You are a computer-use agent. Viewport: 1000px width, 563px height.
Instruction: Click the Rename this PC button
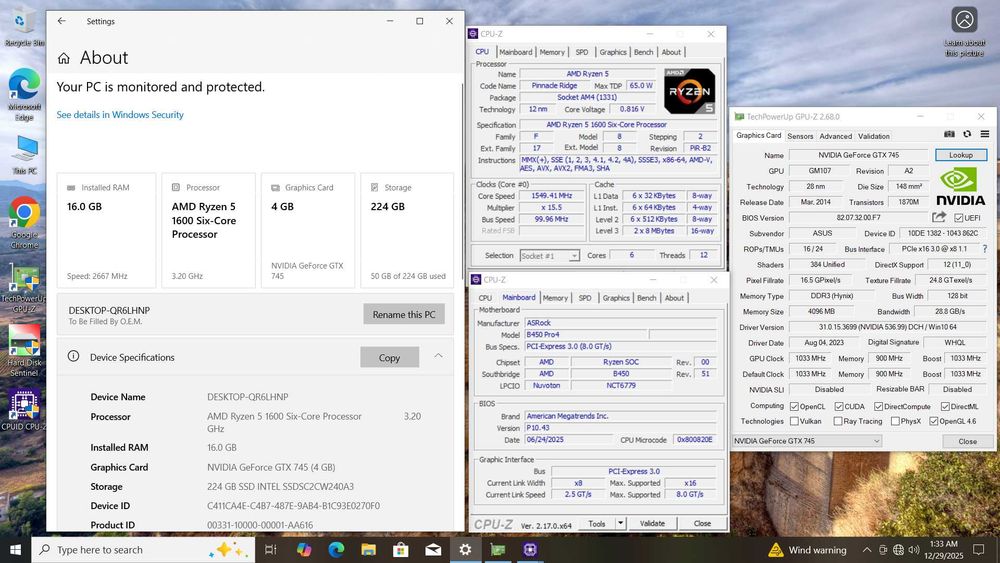point(404,314)
